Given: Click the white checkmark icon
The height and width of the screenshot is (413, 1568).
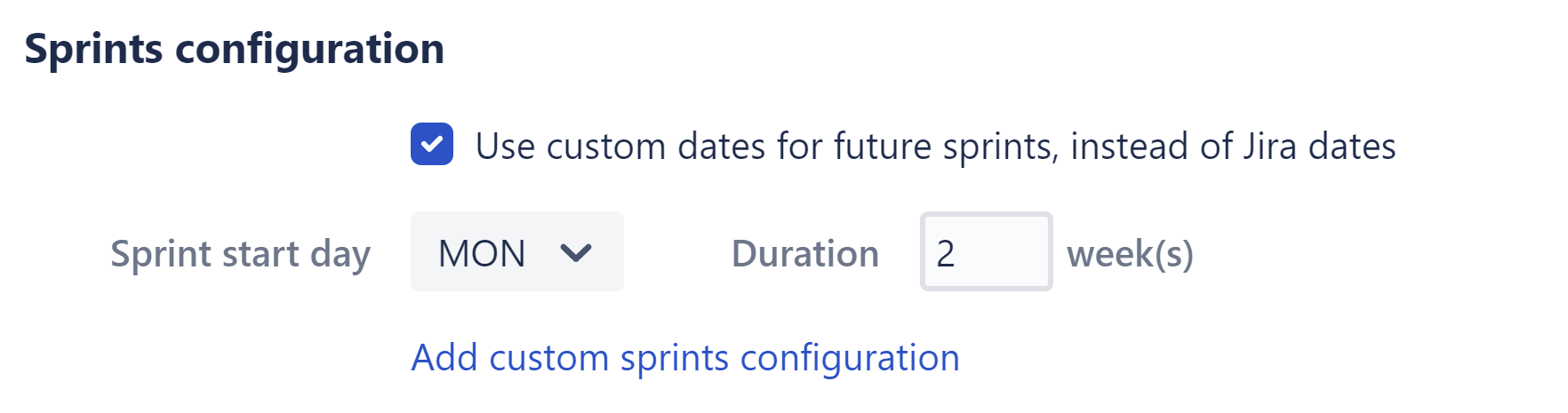Looking at the screenshot, I should coord(432,145).
